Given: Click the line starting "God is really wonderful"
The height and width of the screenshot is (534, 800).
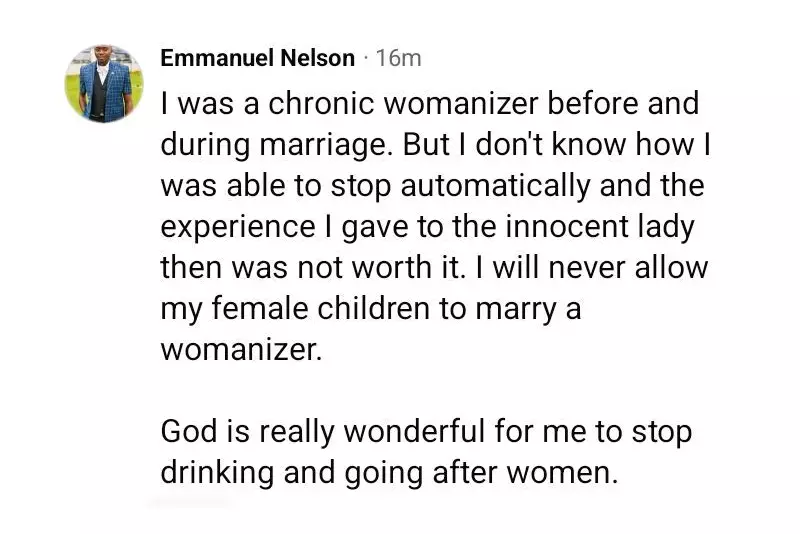Looking at the screenshot, I should tap(426, 432).
